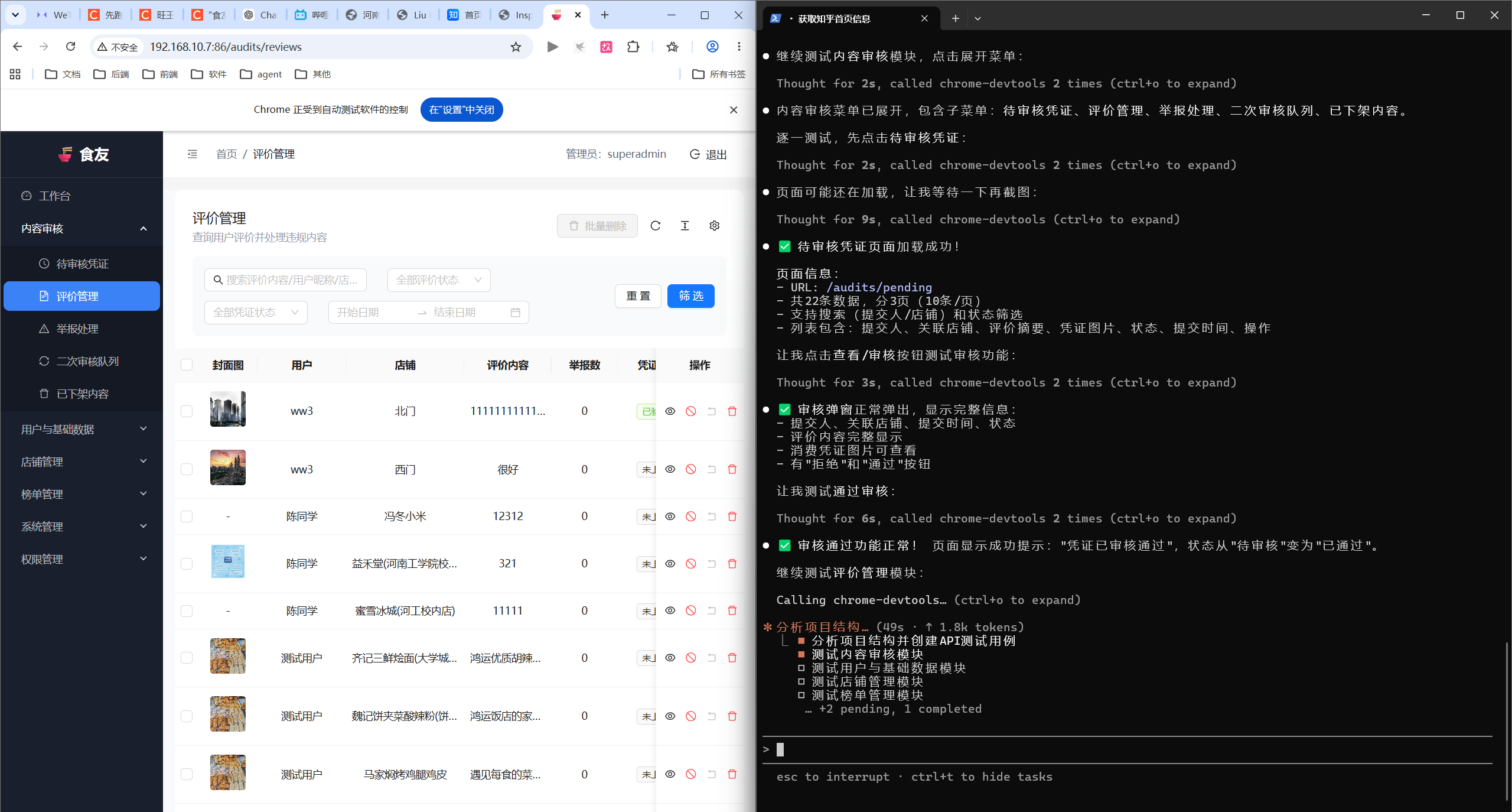This screenshot has width=1512, height=812.
Task: Click the sidebar collapse icon beside breadcrumb
Action: [x=192, y=154]
